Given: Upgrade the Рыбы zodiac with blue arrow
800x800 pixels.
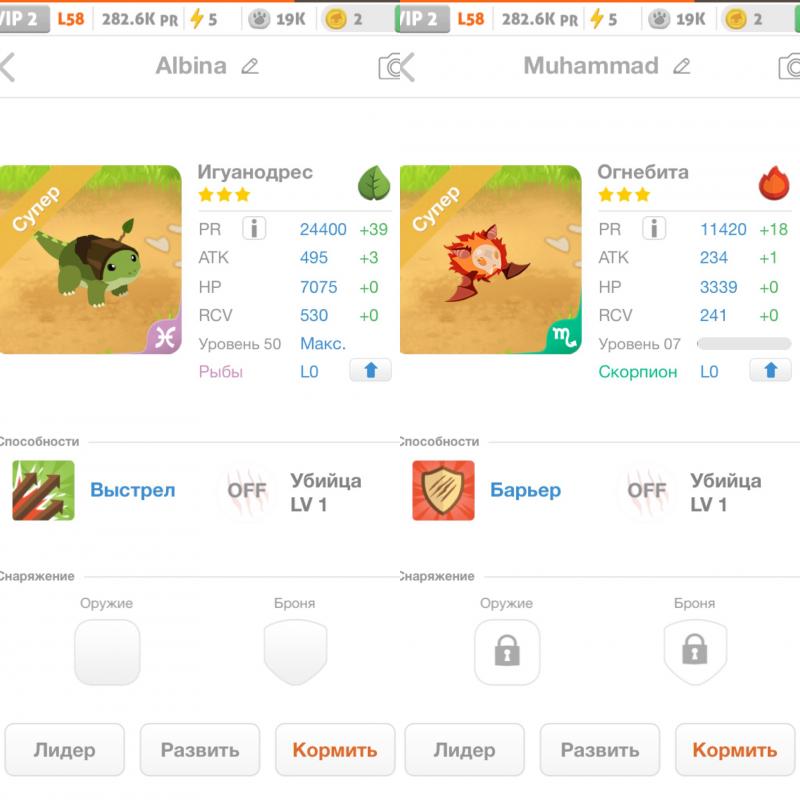Looking at the screenshot, I should click(x=370, y=370).
